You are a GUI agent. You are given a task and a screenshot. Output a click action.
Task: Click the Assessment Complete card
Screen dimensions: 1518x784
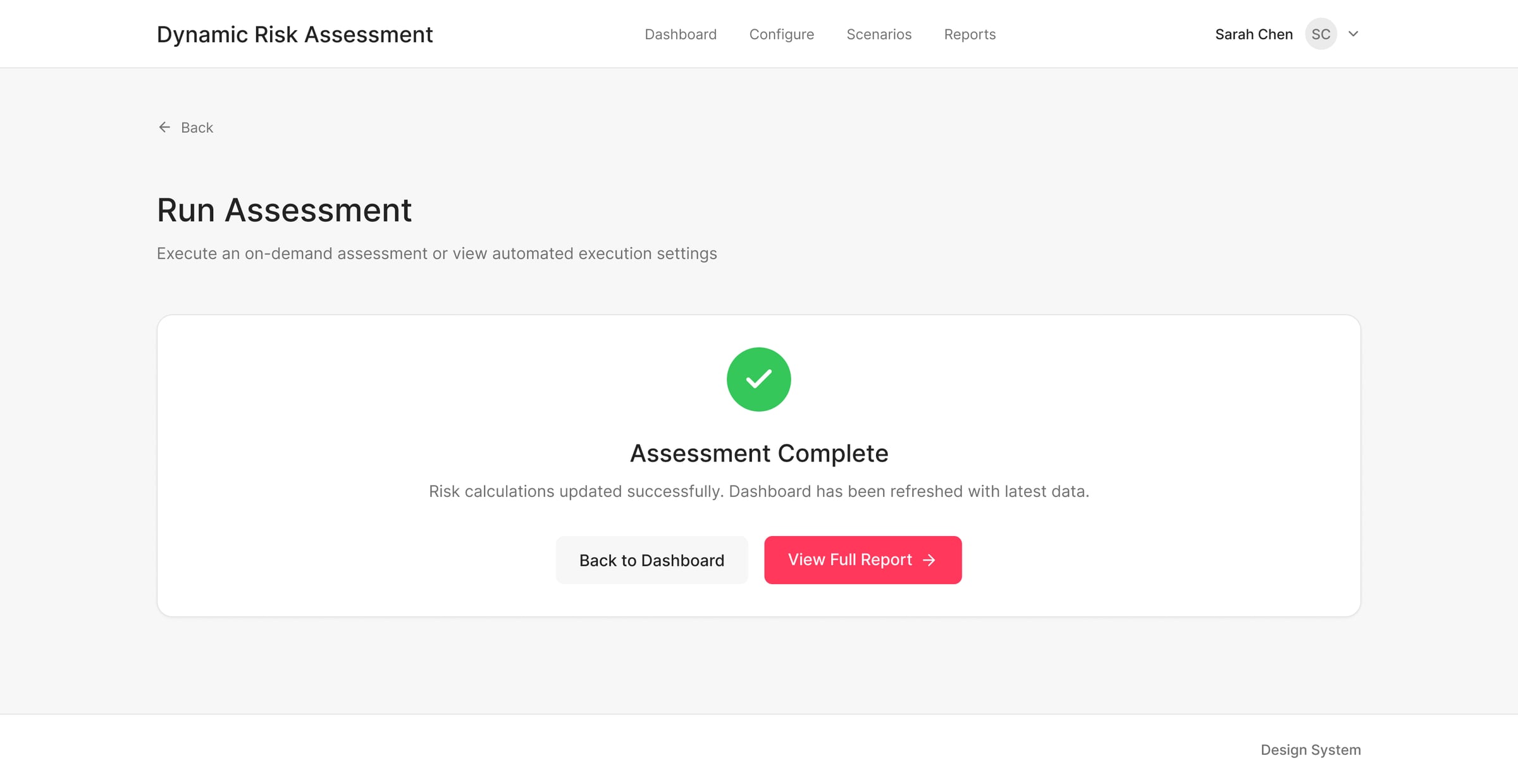(758, 466)
